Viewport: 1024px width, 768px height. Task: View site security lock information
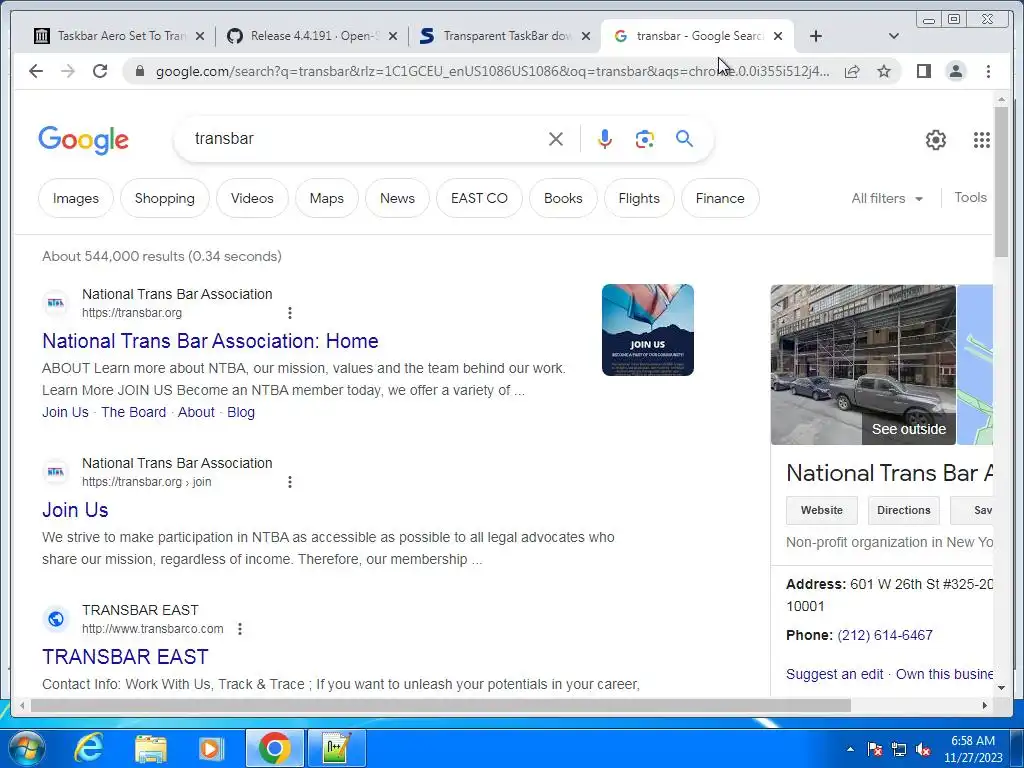[x=139, y=71]
